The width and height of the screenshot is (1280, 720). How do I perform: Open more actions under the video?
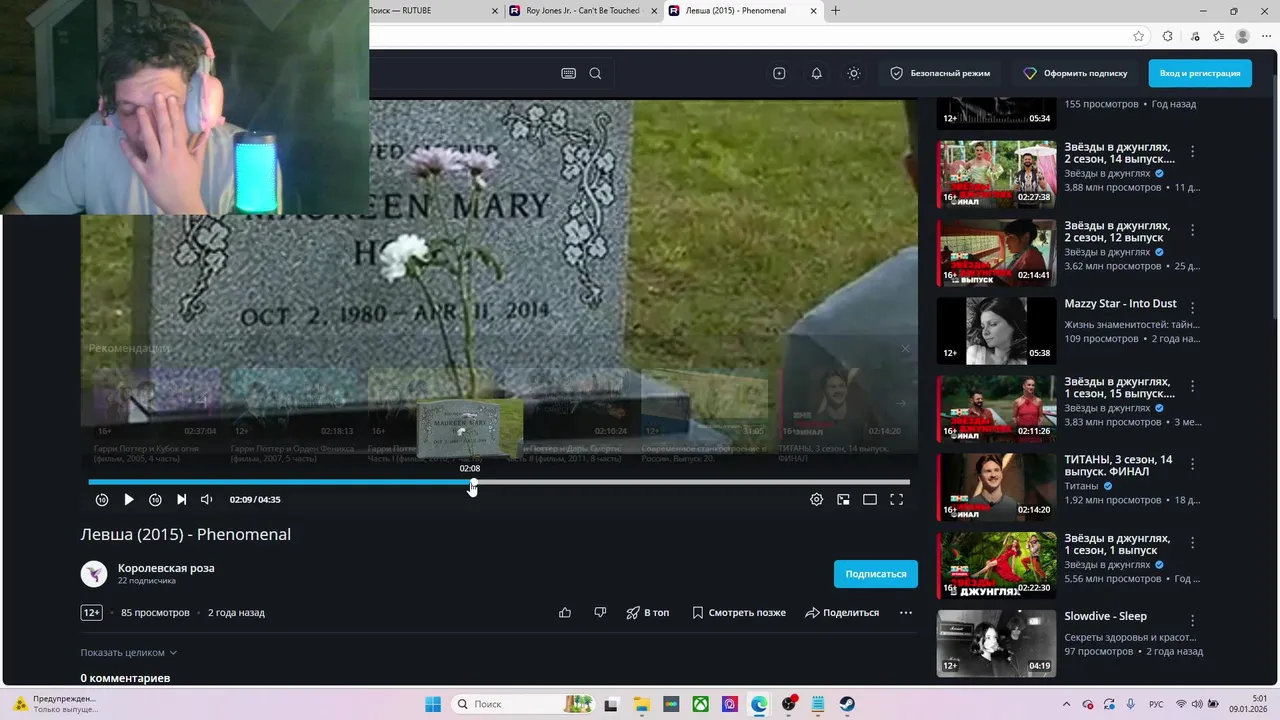(906, 612)
